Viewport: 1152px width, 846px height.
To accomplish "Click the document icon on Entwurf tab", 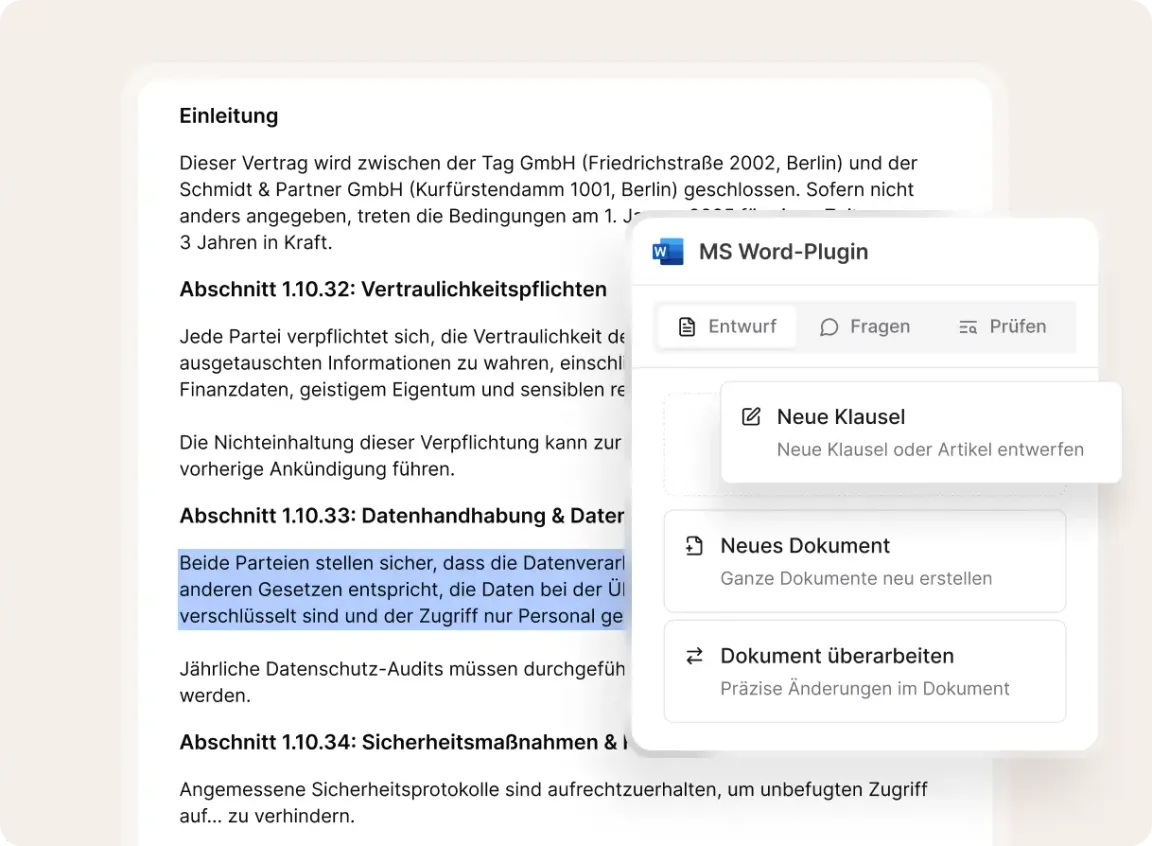I will tap(687, 327).
